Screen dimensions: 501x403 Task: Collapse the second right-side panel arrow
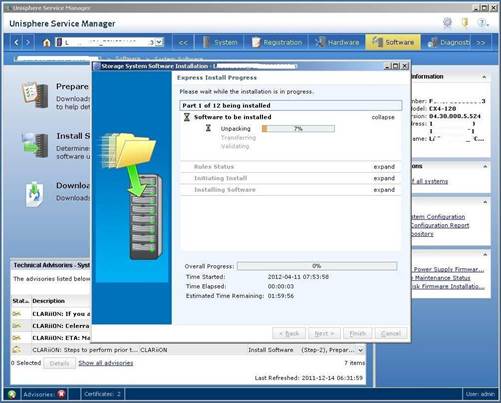pyautogui.click(x=485, y=166)
